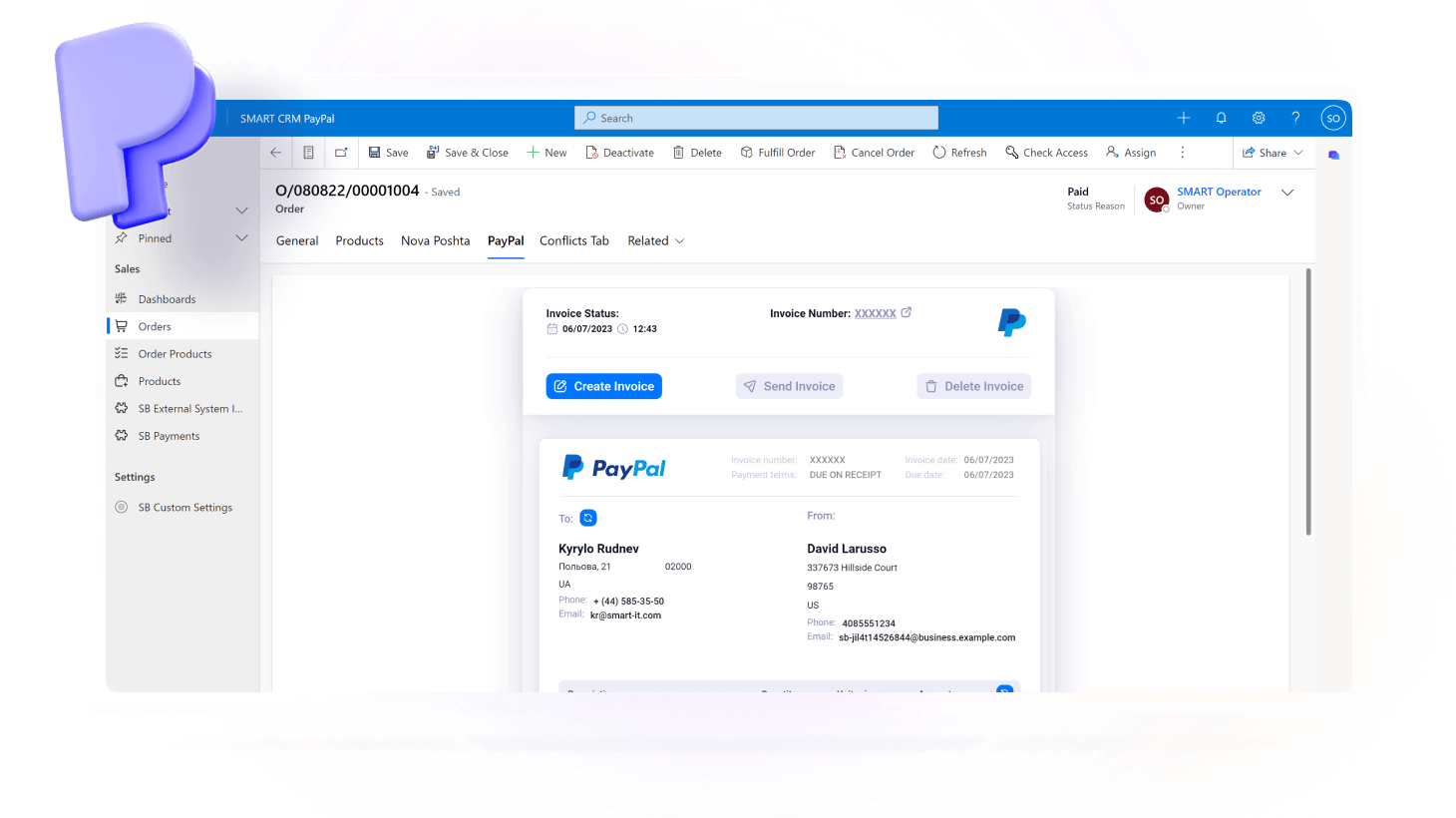Image resolution: width=1456 pixels, height=818 pixels.
Task: Collapse the Pinned section in sidebar
Action: coord(241,238)
